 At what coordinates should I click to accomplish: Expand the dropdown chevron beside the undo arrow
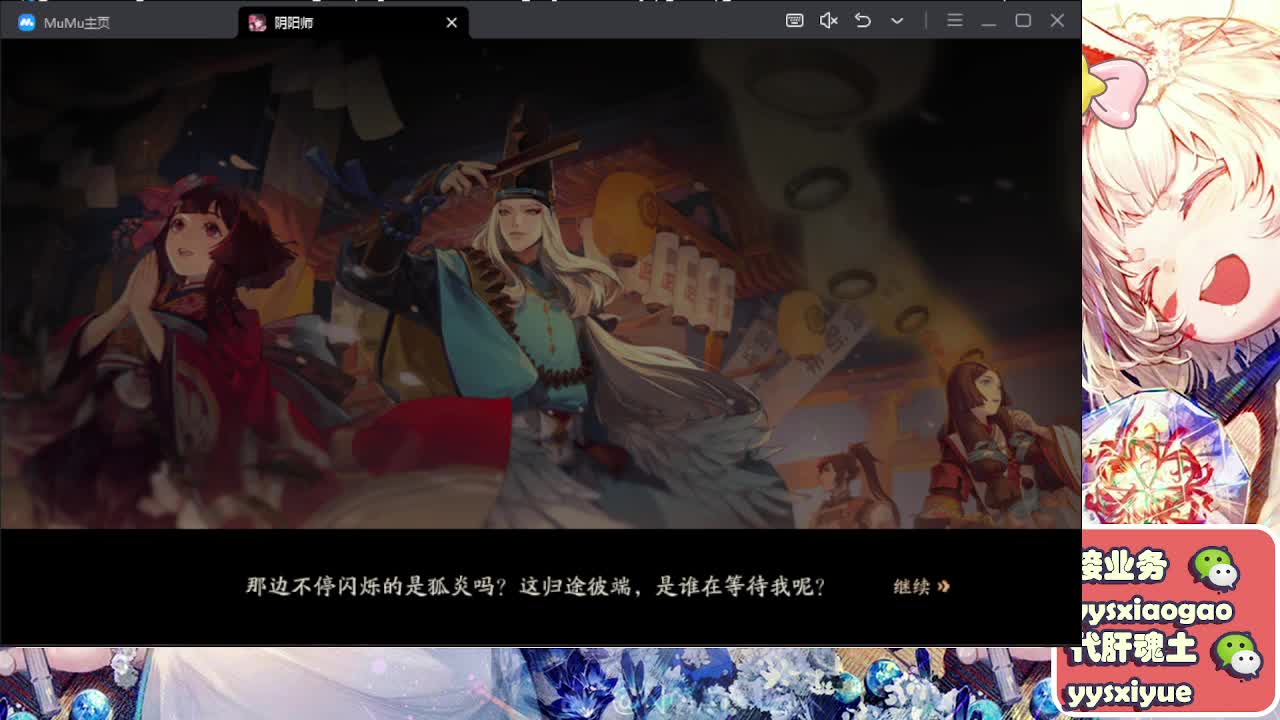pyautogui.click(x=897, y=20)
